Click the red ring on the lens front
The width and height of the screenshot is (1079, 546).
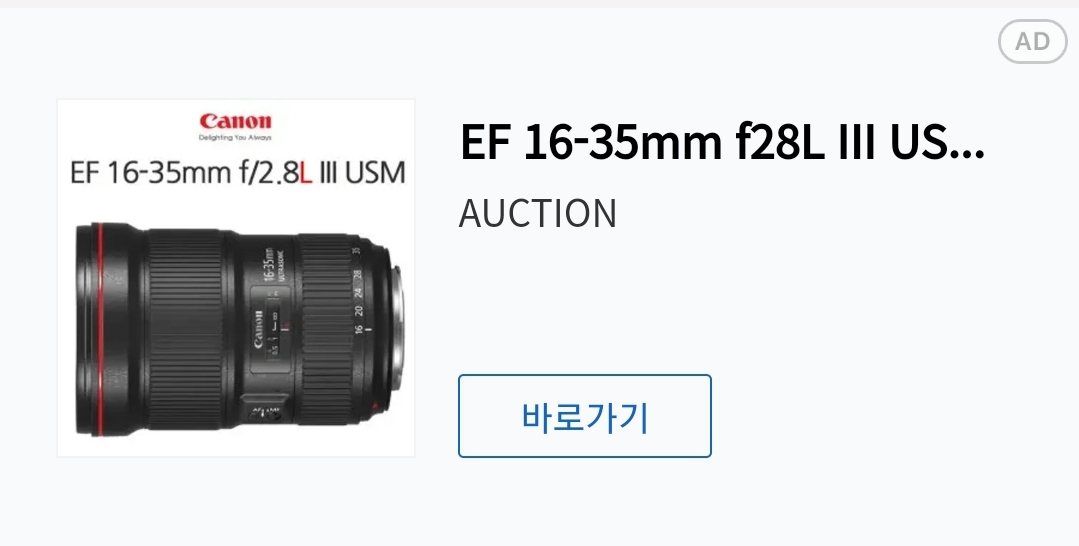100,329
